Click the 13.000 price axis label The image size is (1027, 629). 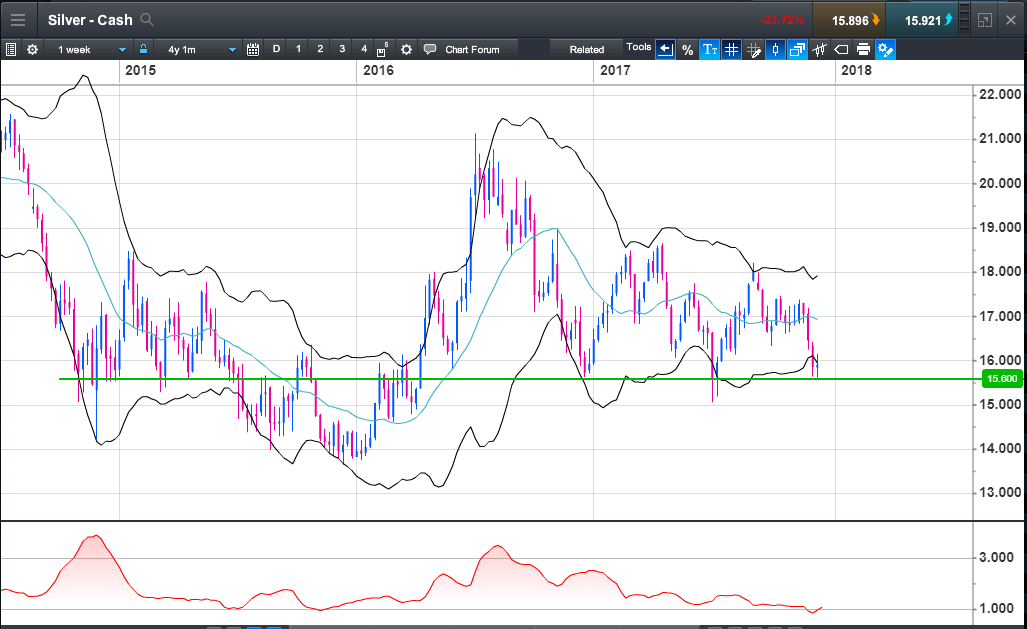tap(999, 493)
